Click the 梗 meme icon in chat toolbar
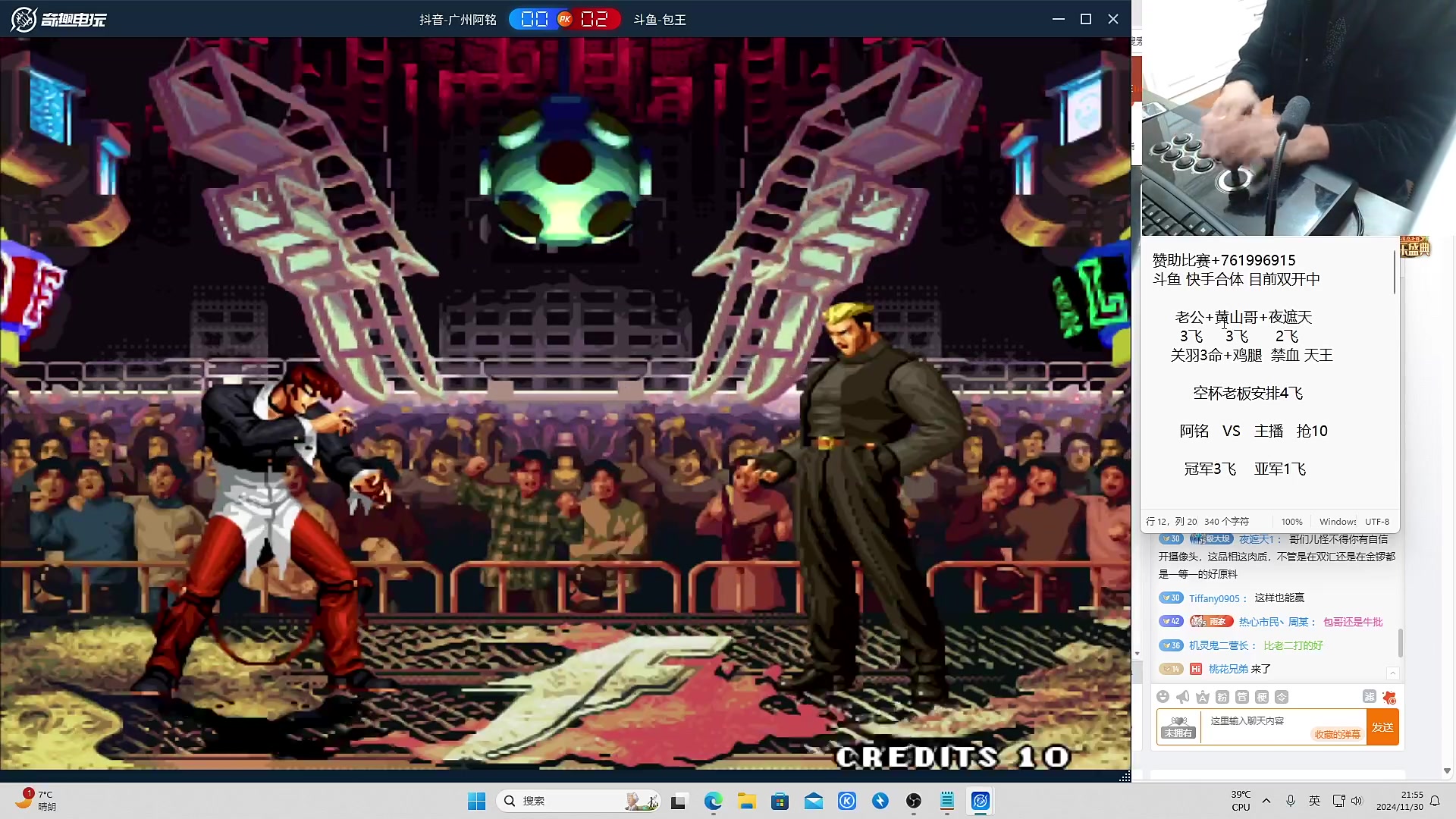The width and height of the screenshot is (1456, 819). [1261, 697]
